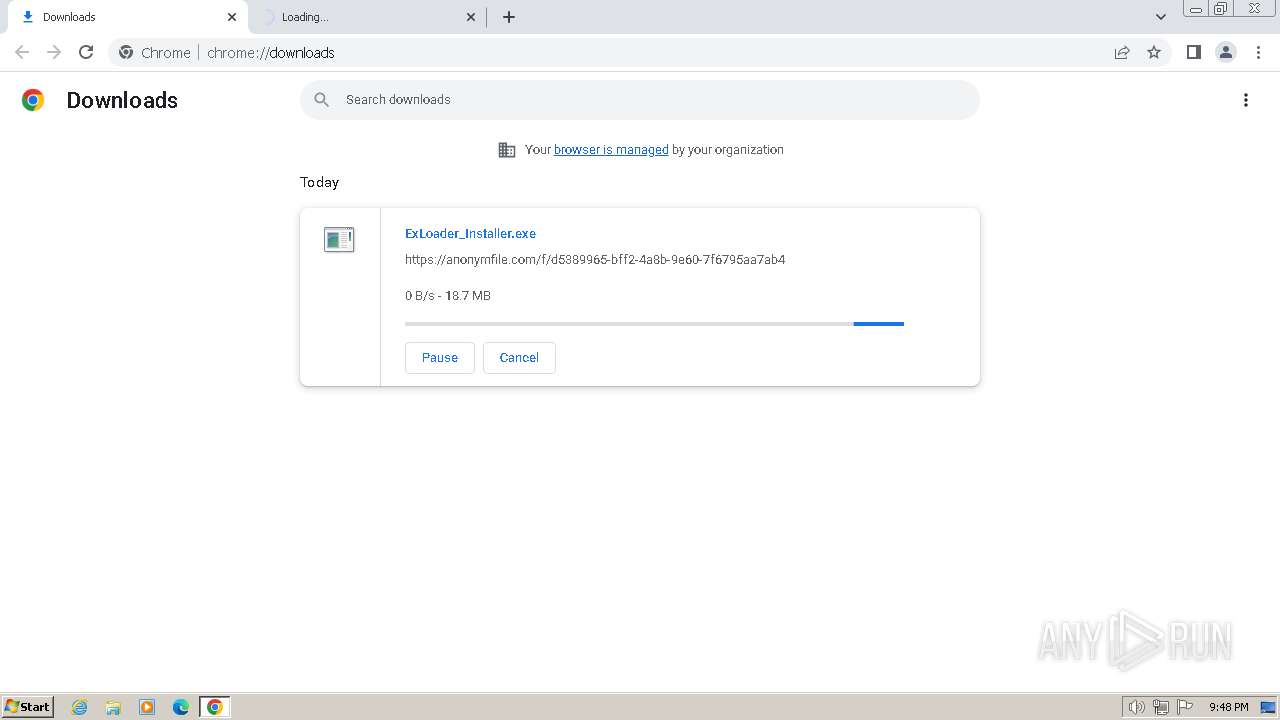Click the chrome://downloads address bar
The image size is (1280, 720).
(x=640, y=53)
